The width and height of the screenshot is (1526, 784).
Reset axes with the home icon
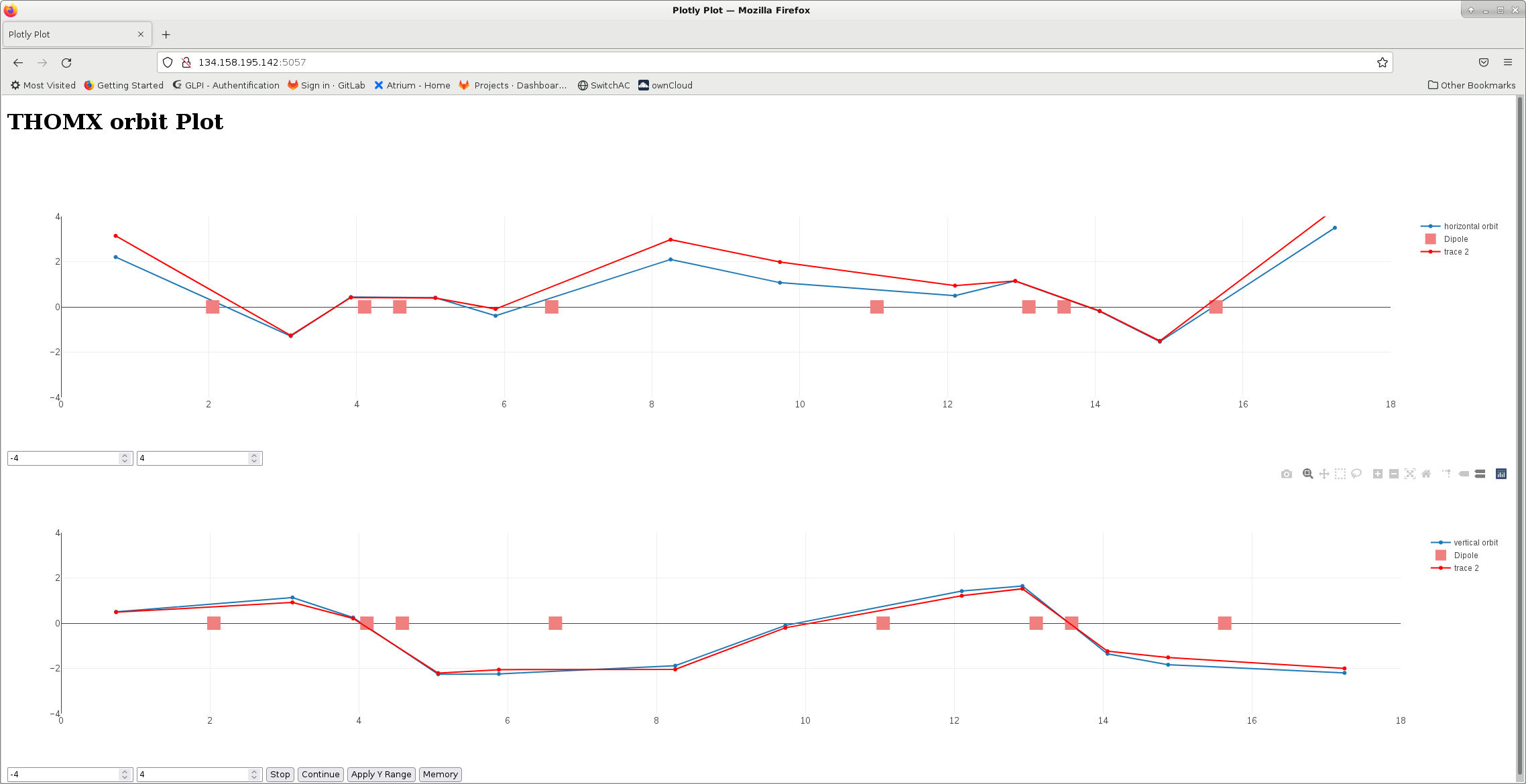click(1426, 474)
